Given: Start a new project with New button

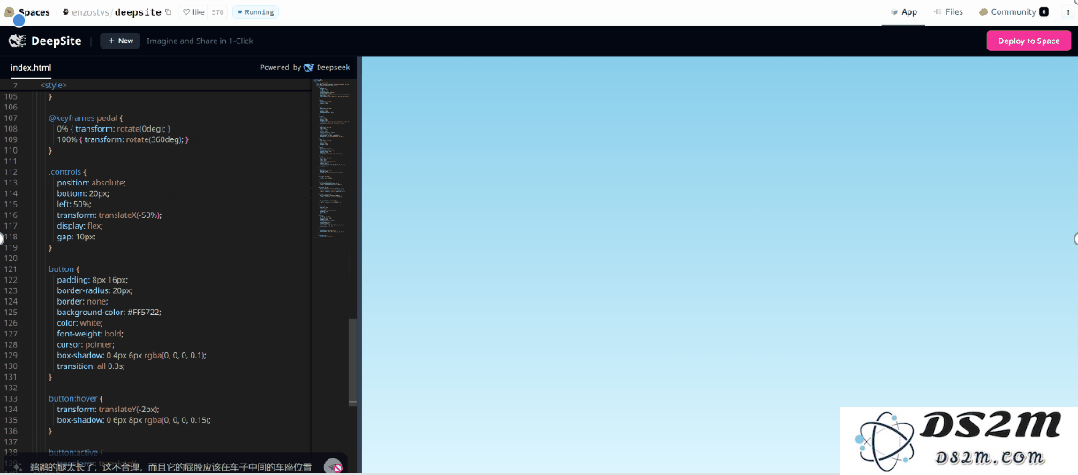Looking at the screenshot, I should (x=120, y=41).
